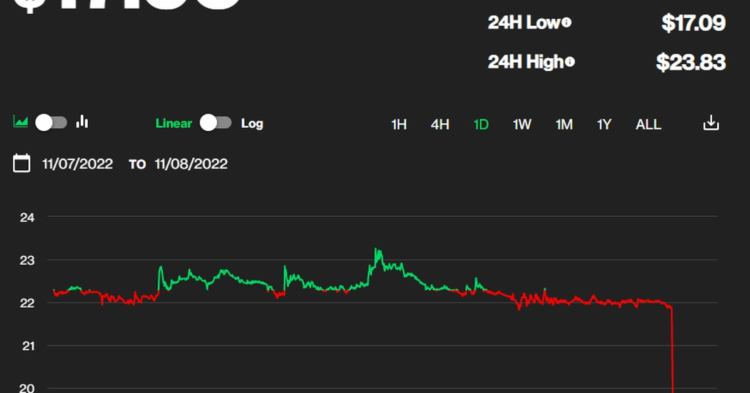
Task: Switch to the 1W timeframe
Action: tap(522, 125)
